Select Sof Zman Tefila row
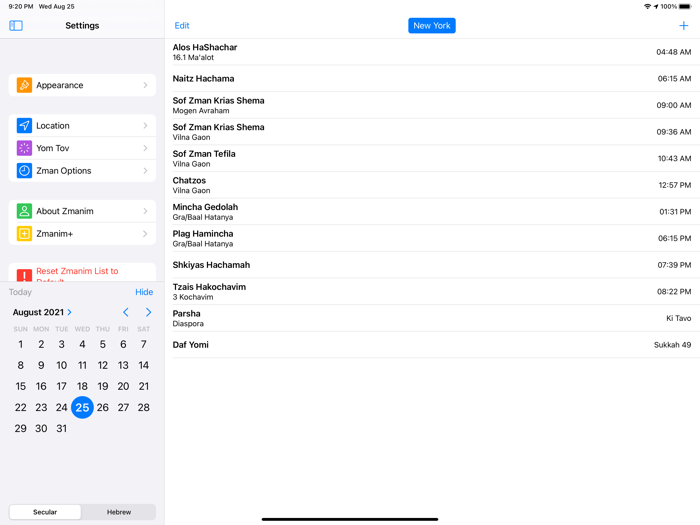 (x=432, y=158)
